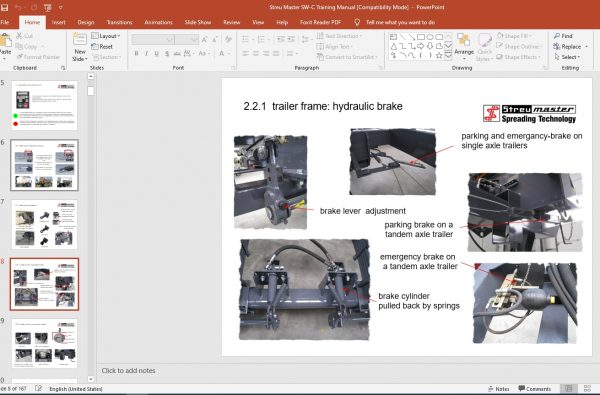The image size is (600, 395).
Task: Click the spell check icon in status bar
Action: [x=38, y=388]
